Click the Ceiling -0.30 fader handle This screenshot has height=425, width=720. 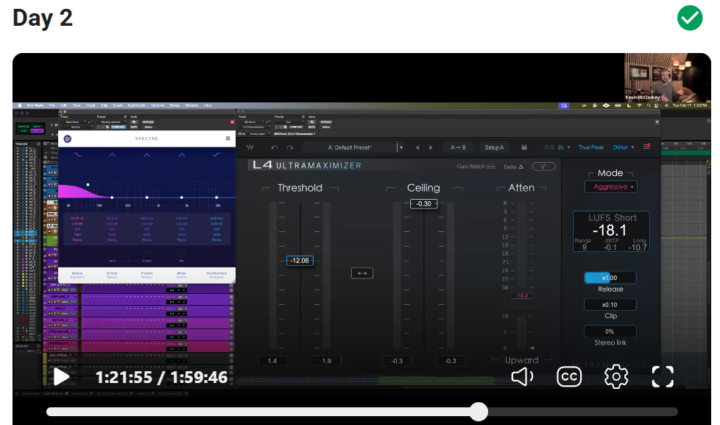coord(423,204)
